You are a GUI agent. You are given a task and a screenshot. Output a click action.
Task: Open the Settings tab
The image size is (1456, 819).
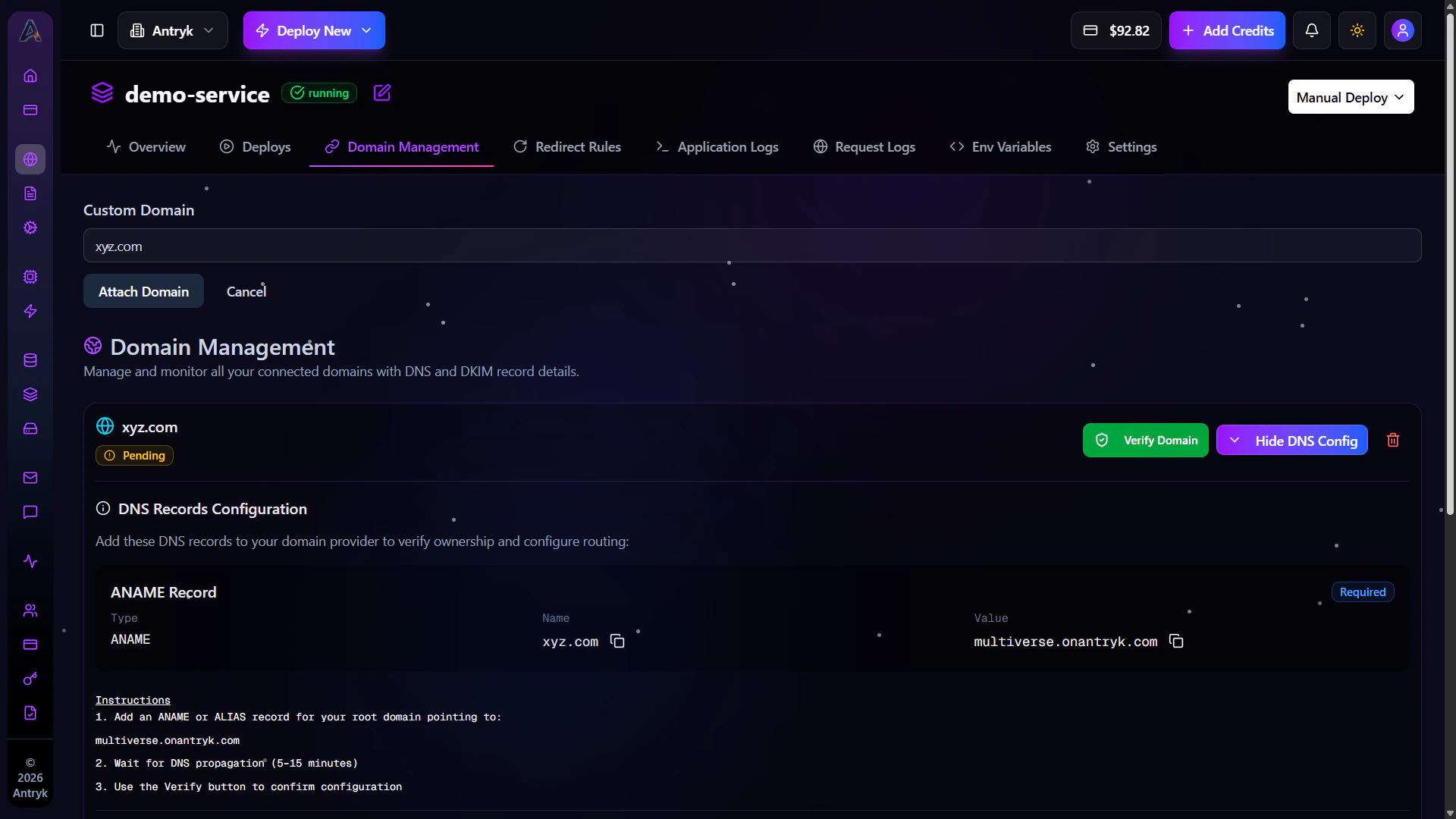click(x=1121, y=146)
